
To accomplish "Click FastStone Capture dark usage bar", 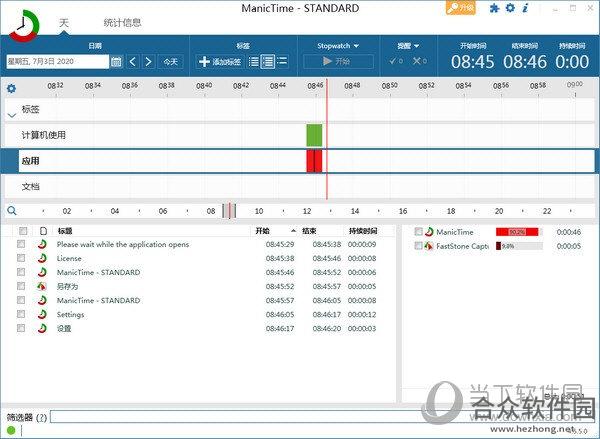I will [499, 246].
